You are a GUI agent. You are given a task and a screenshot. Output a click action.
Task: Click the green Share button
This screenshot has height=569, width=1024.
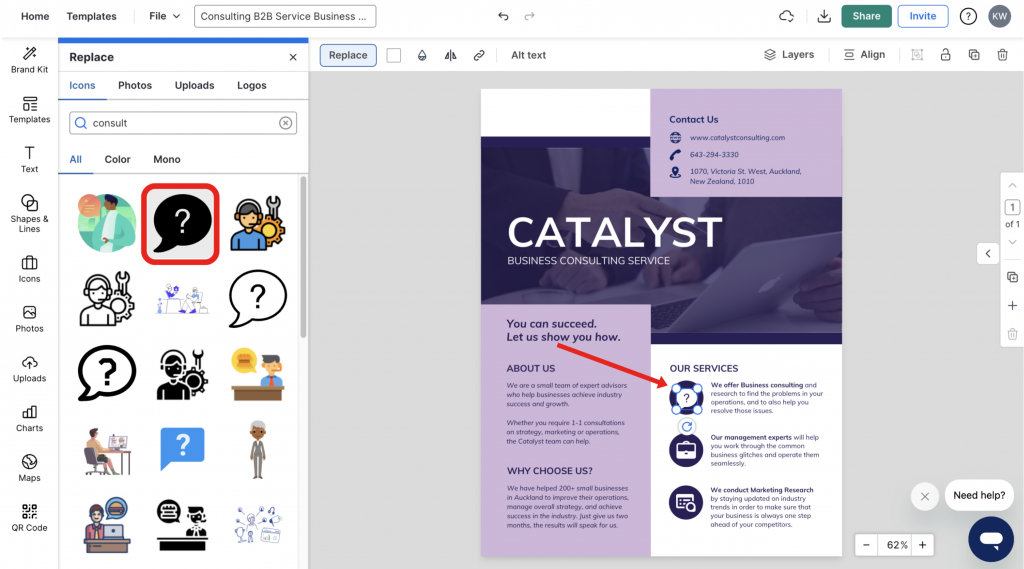pyautogui.click(x=866, y=16)
